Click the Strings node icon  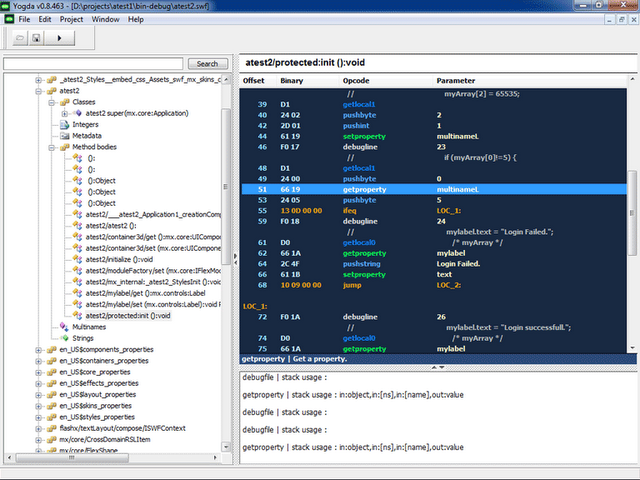[64, 339]
